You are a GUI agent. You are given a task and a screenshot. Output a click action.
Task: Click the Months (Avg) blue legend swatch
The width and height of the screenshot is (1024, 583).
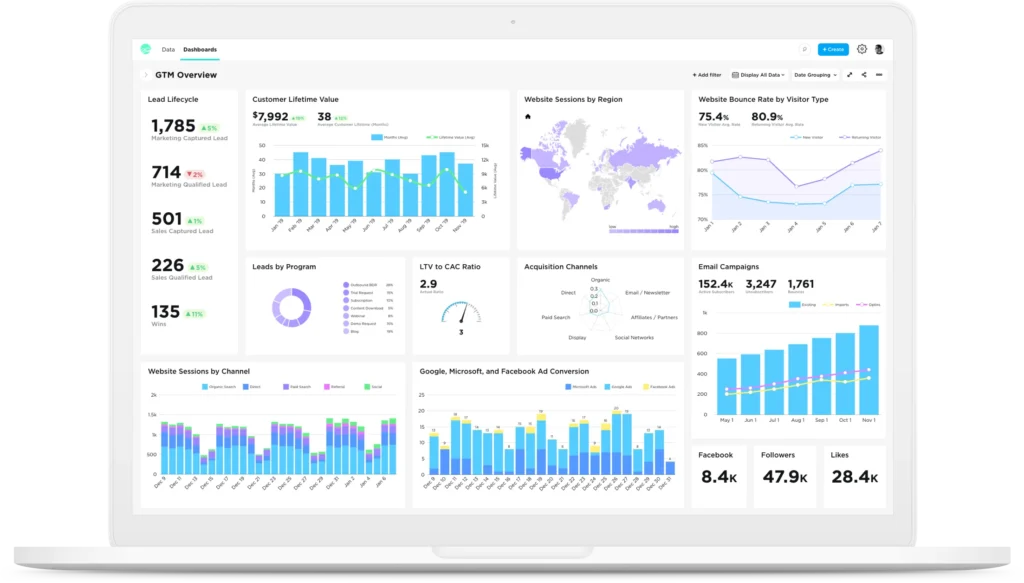point(377,138)
